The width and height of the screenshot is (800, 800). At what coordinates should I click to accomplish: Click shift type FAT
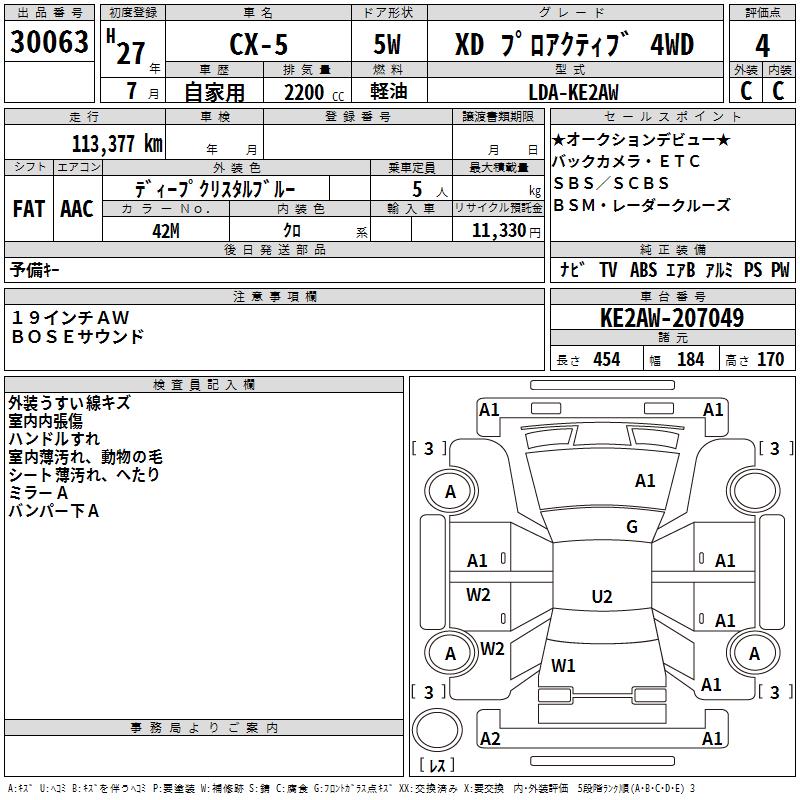point(29,209)
